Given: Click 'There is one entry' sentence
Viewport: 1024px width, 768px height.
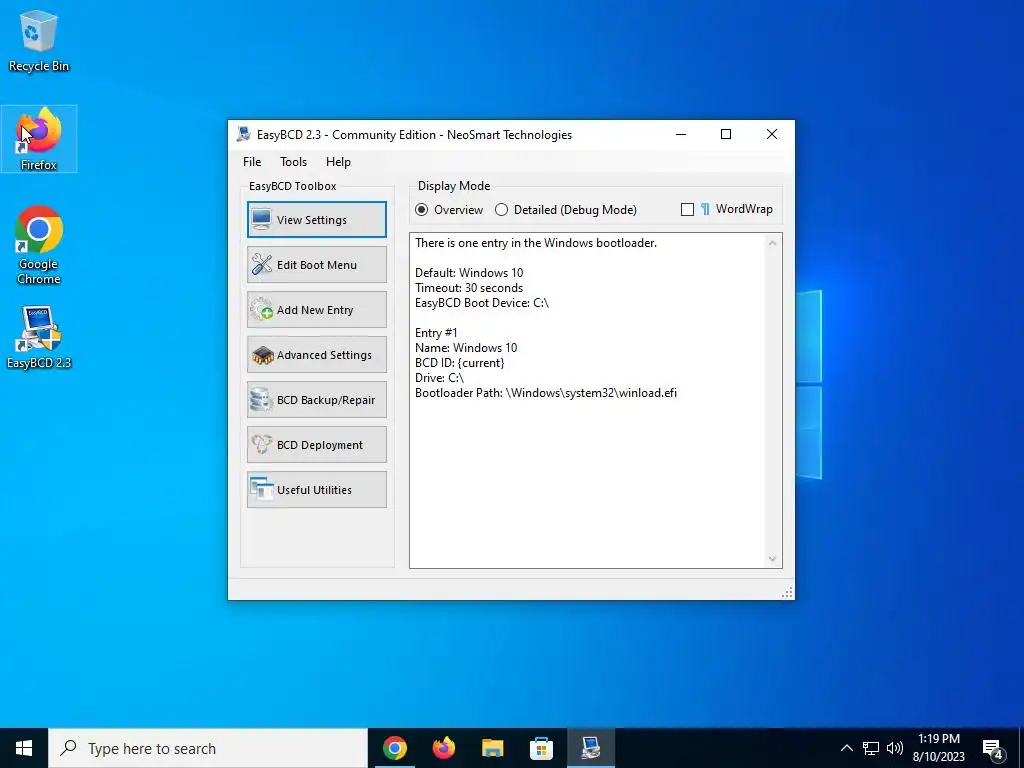Looking at the screenshot, I should 536,243.
